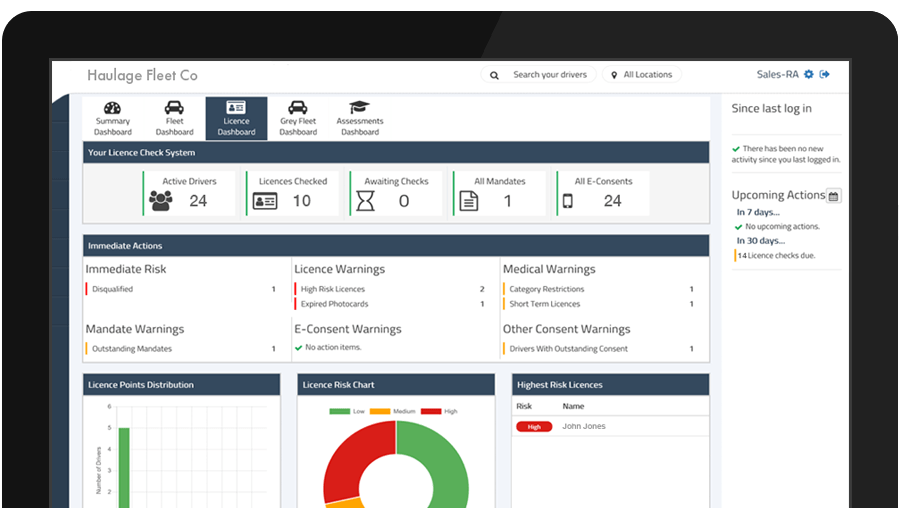Screen dimensions: 900x508
Task: Toggle the High legend swatch
Action: pyautogui.click(x=431, y=412)
